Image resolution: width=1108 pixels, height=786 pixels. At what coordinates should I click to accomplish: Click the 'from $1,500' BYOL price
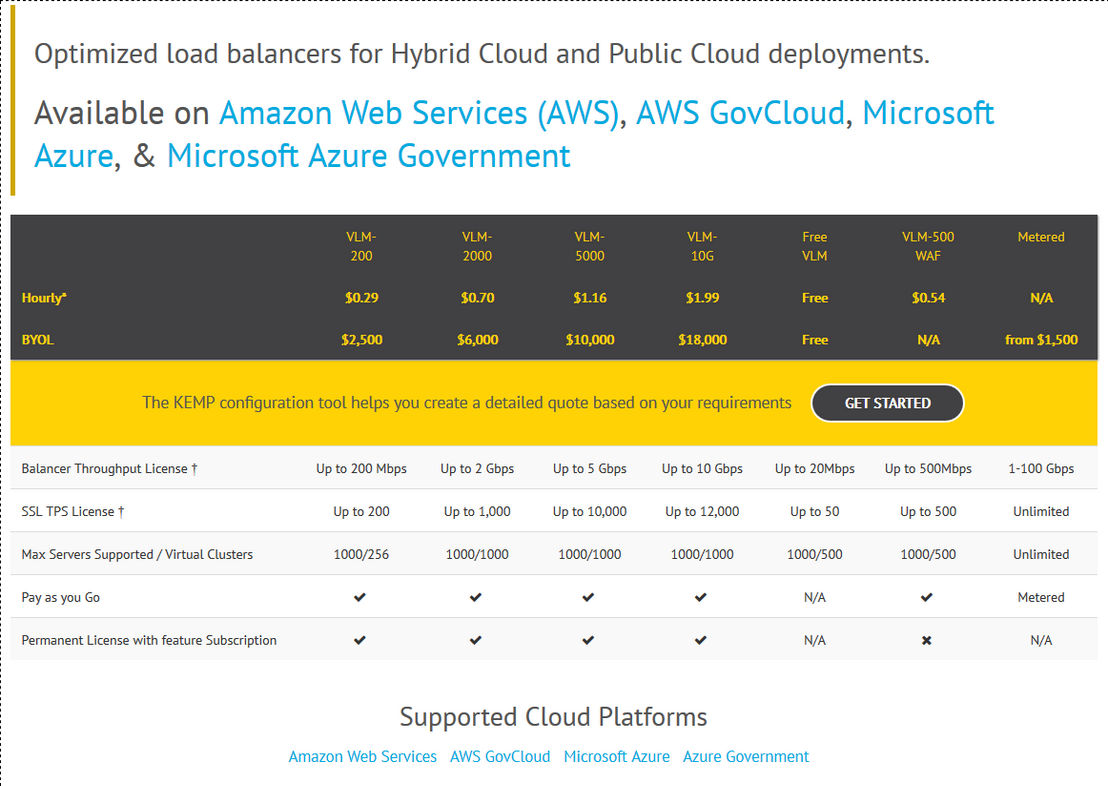point(1041,340)
